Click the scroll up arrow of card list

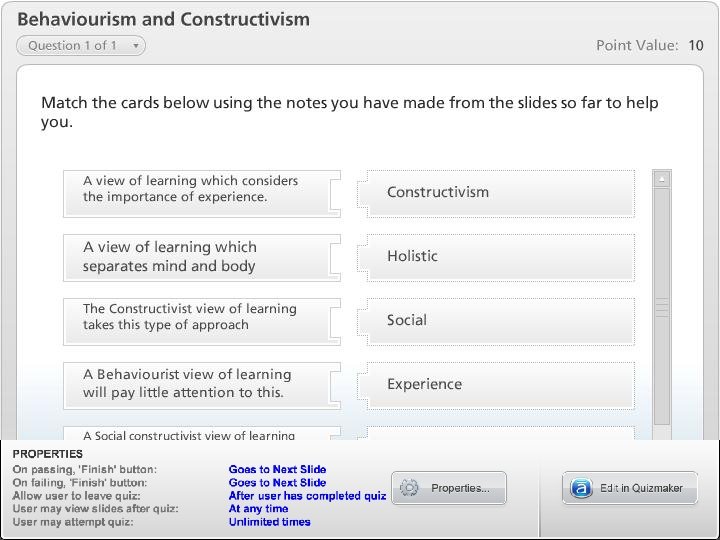tap(661, 178)
